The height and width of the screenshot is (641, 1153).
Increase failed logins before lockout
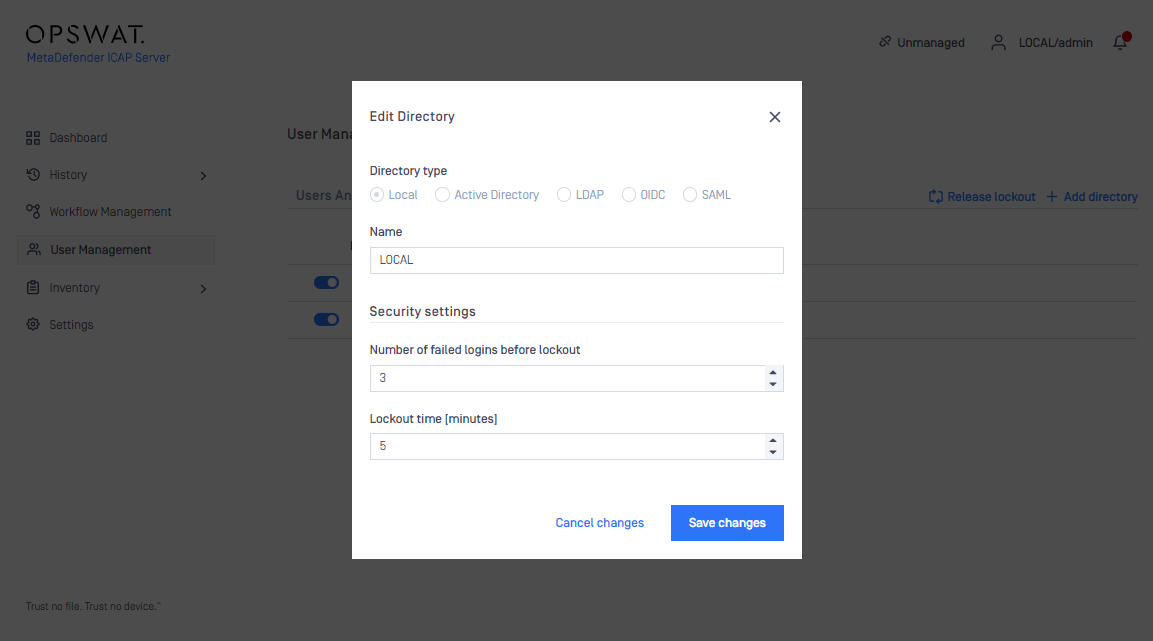click(773, 373)
